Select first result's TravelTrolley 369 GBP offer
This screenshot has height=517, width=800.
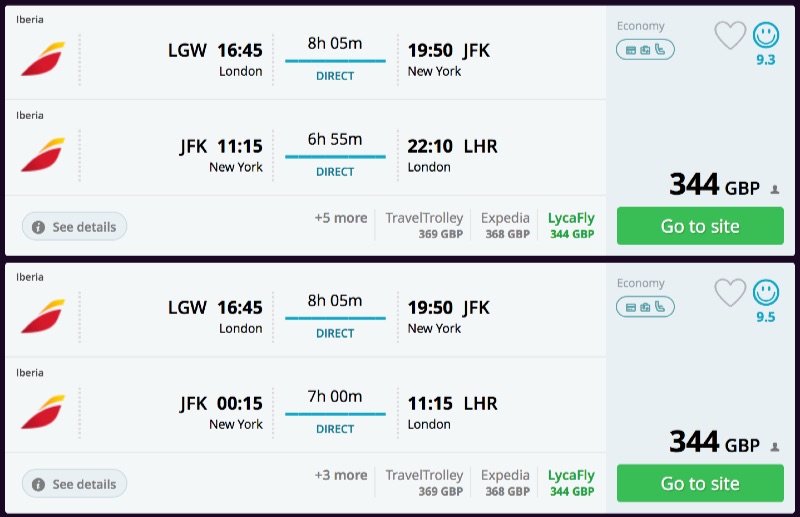coord(424,225)
